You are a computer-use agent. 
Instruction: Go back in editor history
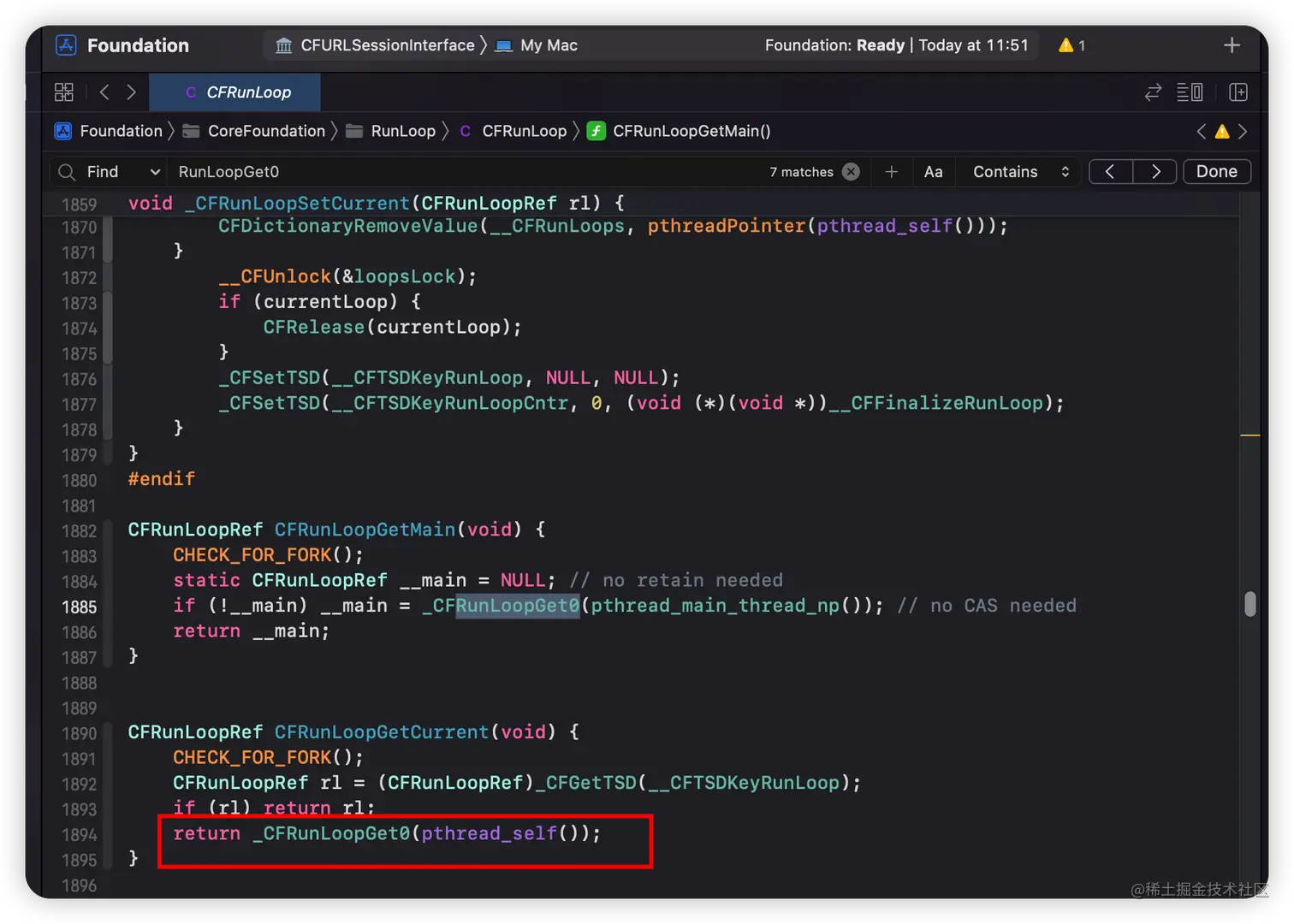(x=104, y=92)
